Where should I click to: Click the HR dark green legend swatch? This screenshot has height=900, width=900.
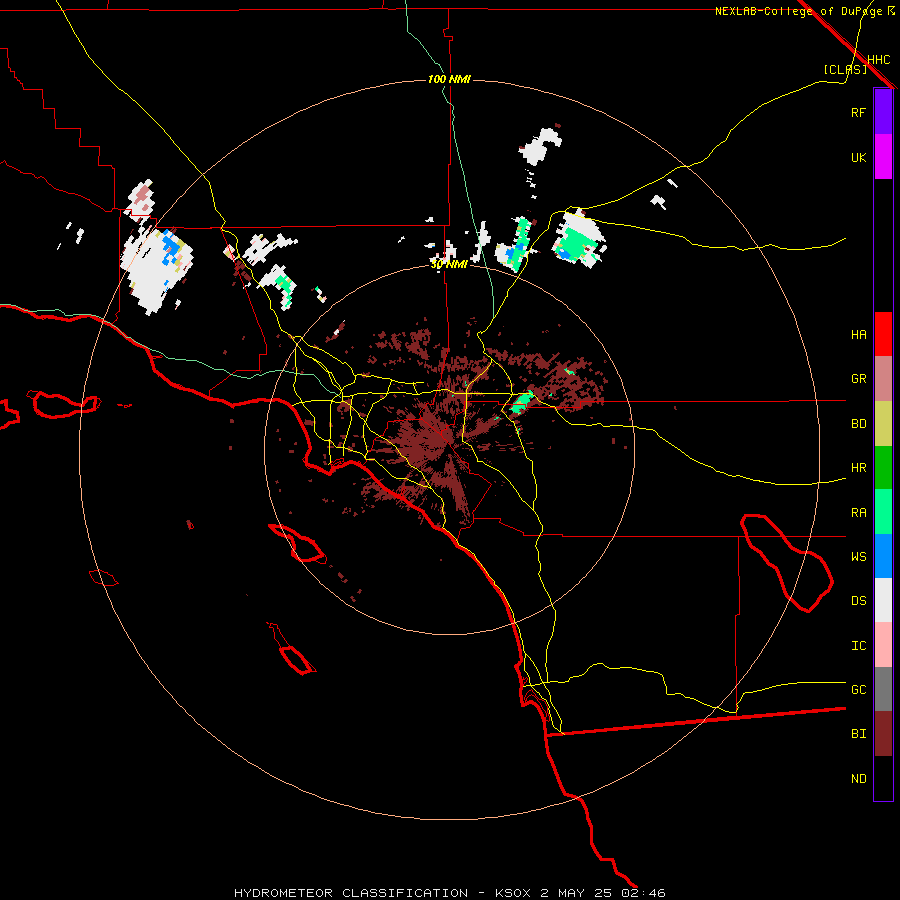tap(883, 467)
